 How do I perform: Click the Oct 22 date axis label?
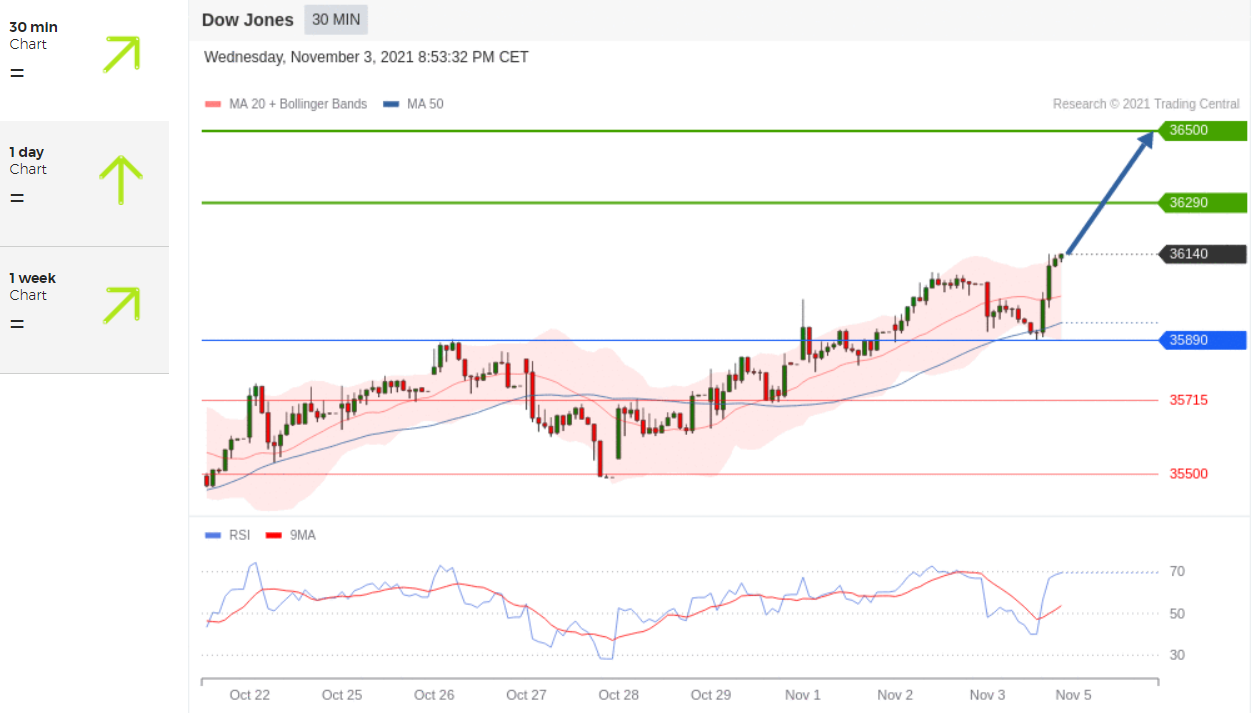[249, 695]
